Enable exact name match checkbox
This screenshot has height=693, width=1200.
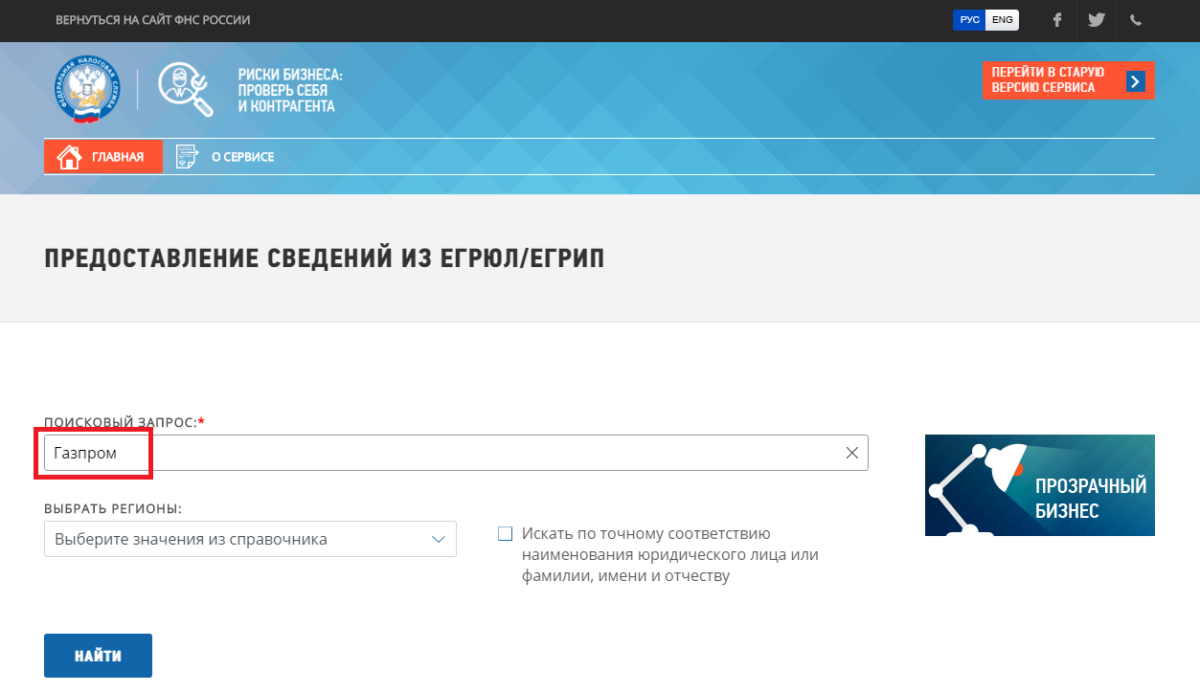pos(505,534)
